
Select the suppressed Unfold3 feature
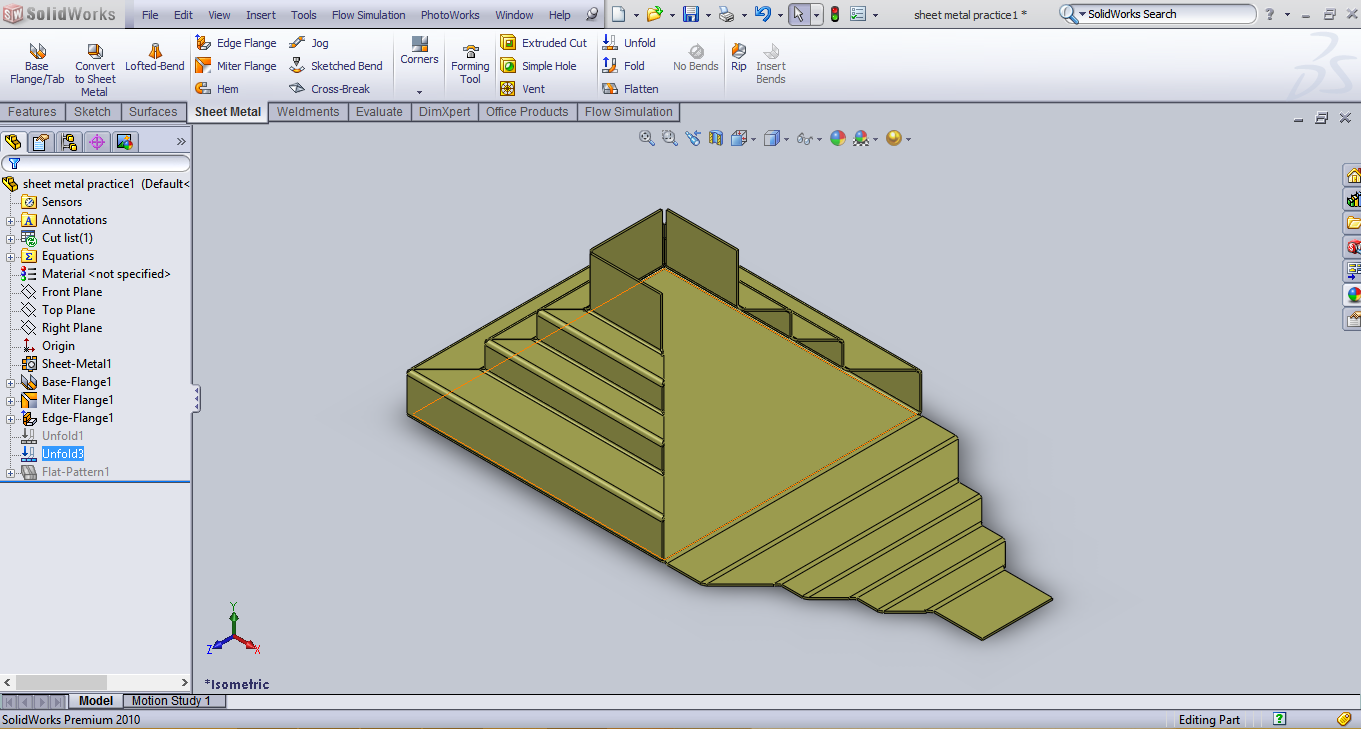[x=60, y=453]
